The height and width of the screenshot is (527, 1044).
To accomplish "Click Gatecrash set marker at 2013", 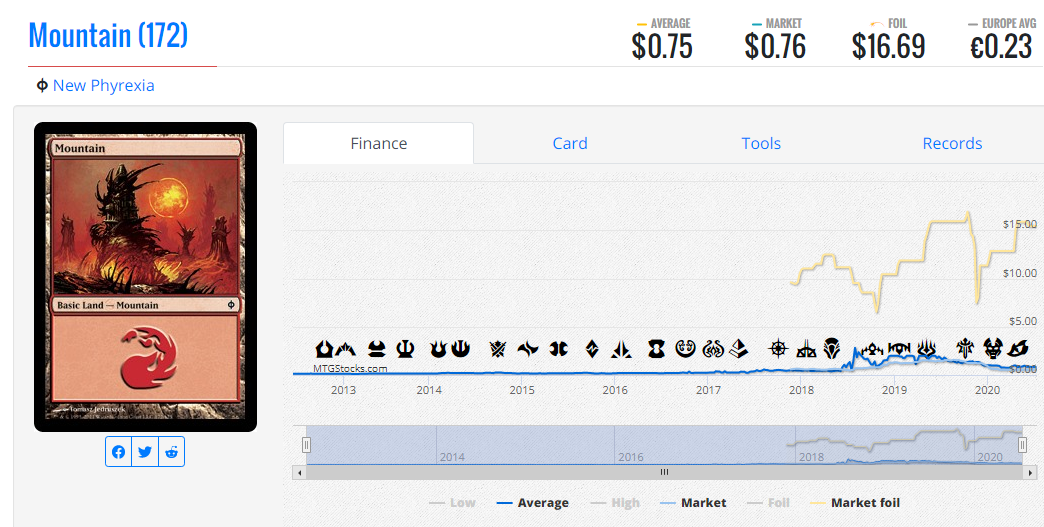I will [345, 348].
